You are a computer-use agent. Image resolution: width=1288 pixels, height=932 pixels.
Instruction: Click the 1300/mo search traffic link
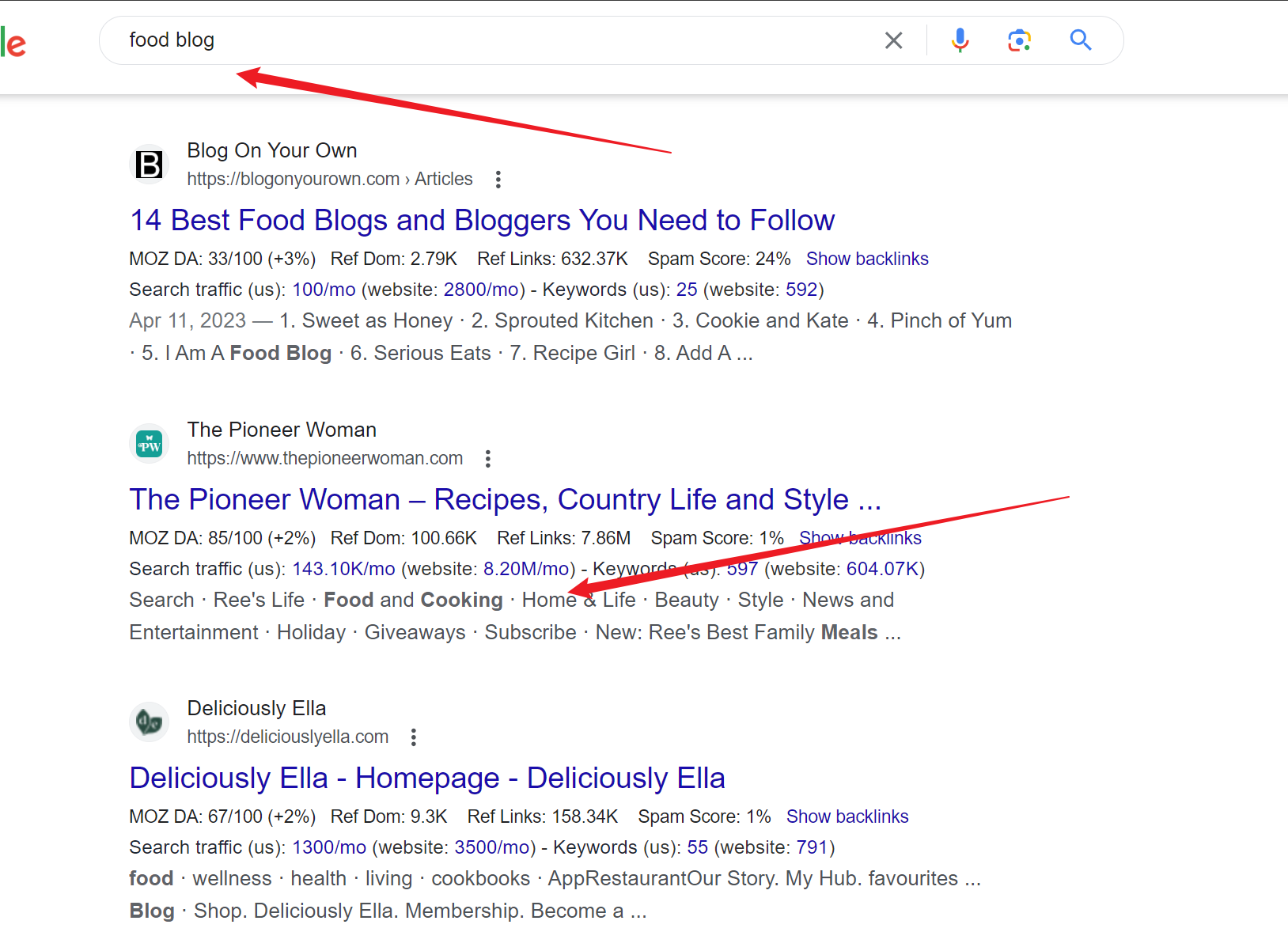point(329,847)
